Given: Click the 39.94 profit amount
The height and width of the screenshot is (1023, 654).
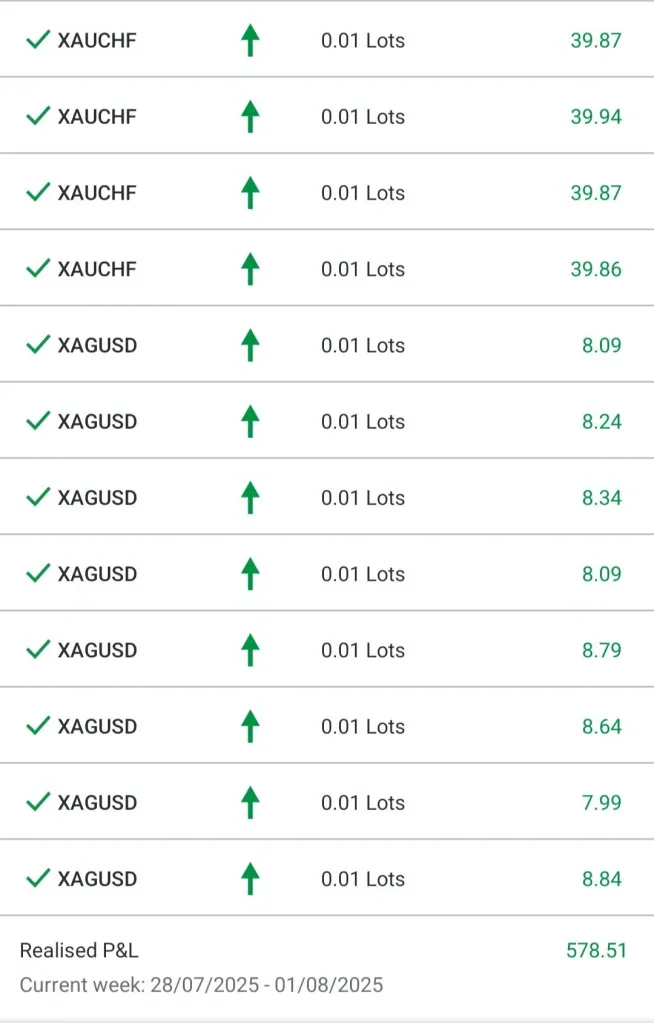Looking at the screenshot, I should 596,116.
